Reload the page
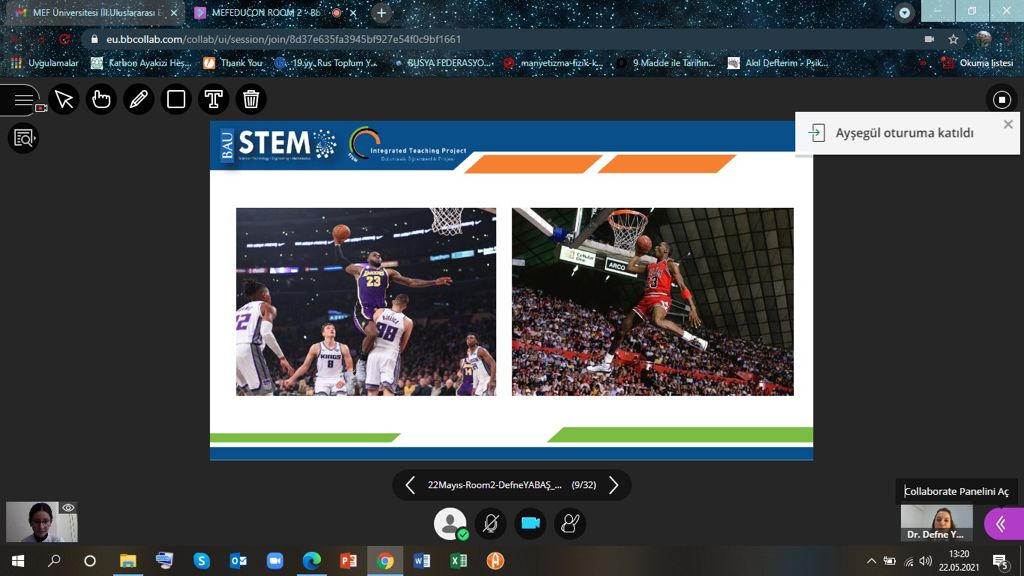The height and width of the screenshot is (576, 1024). pyautogui.click(x=64, y=39)
